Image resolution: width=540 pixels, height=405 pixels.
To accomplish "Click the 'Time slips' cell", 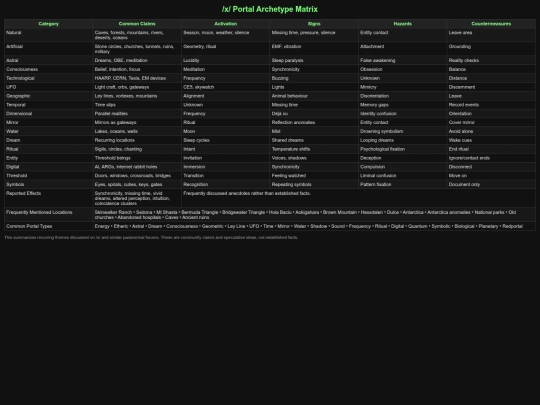I will coord(137,105).
